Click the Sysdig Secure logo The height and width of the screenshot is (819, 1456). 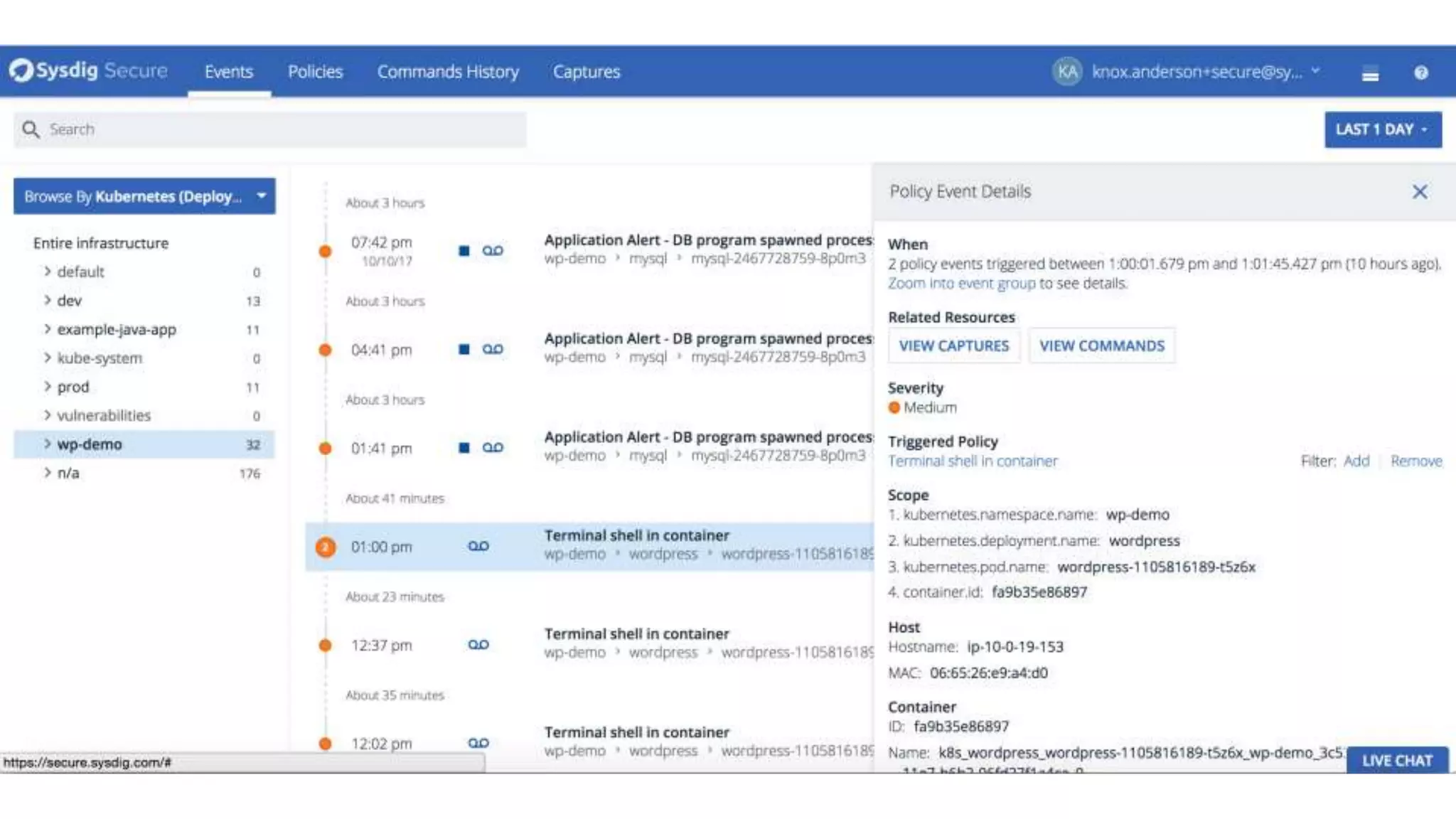88,70
